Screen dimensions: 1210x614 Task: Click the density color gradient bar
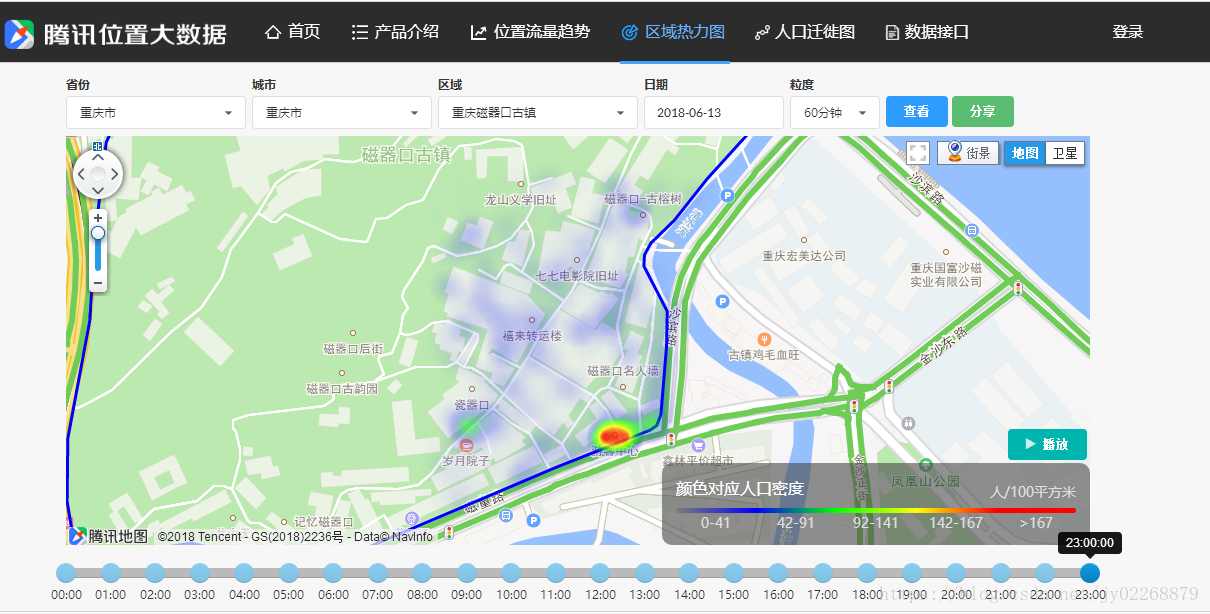(876, 510)
